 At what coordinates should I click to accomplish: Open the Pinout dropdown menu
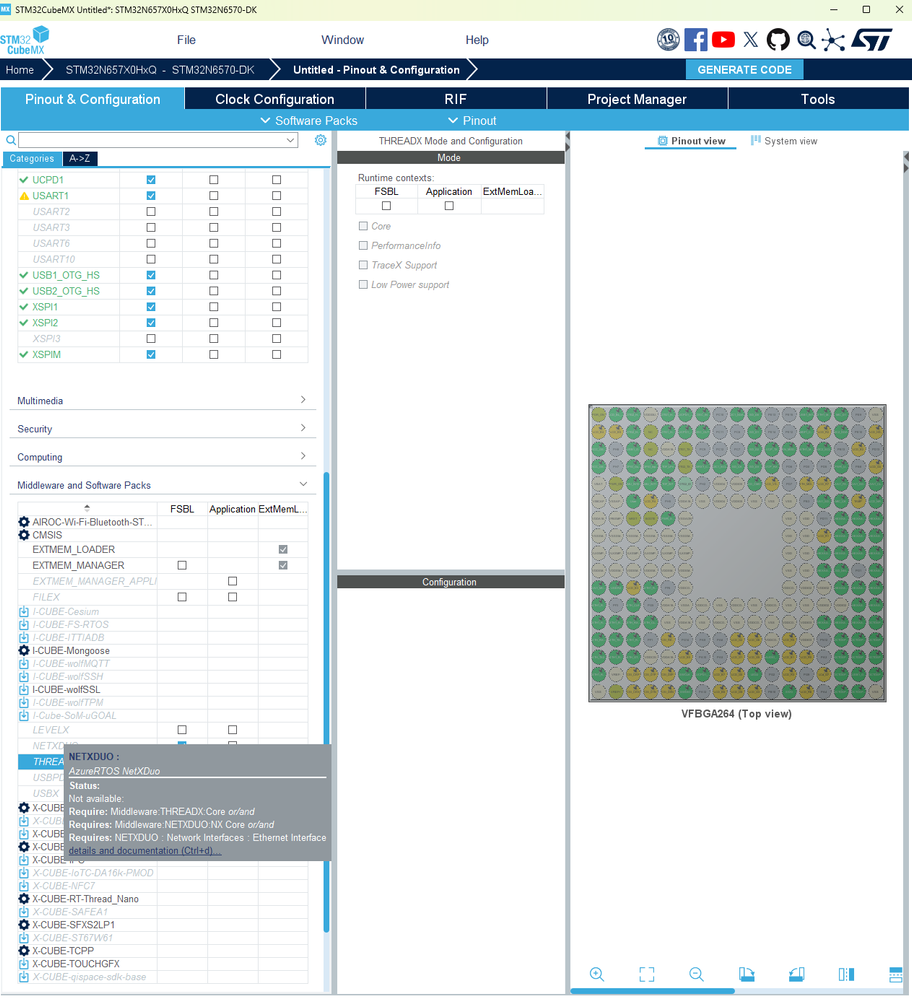pyautogui.click(x=472, y=120)
